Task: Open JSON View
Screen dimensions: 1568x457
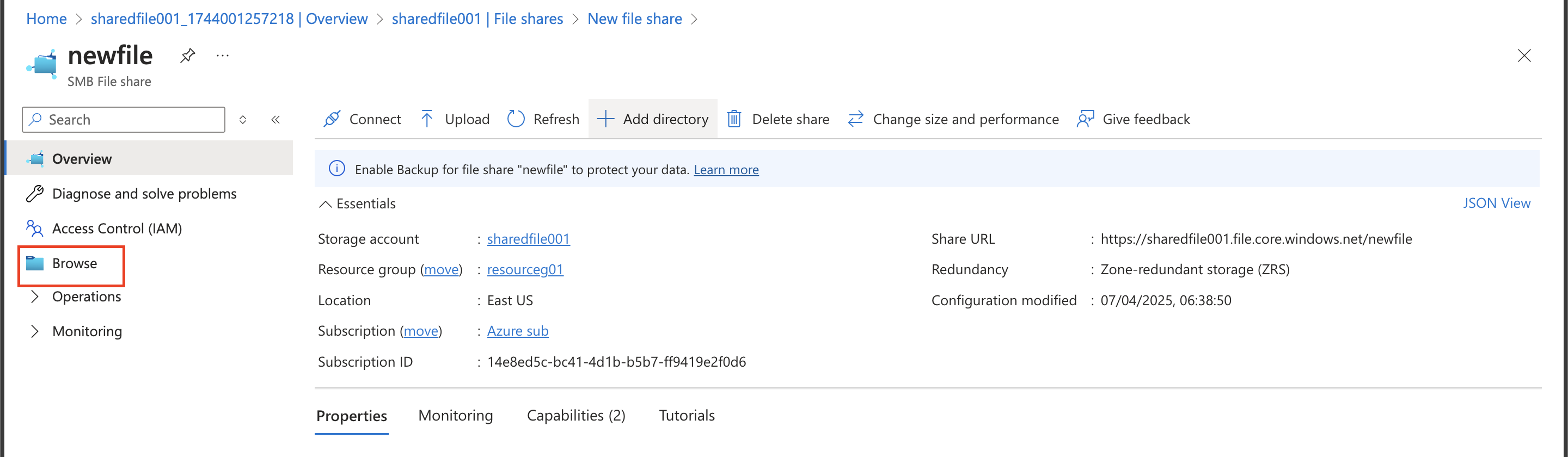Action: pos(1497,203)
